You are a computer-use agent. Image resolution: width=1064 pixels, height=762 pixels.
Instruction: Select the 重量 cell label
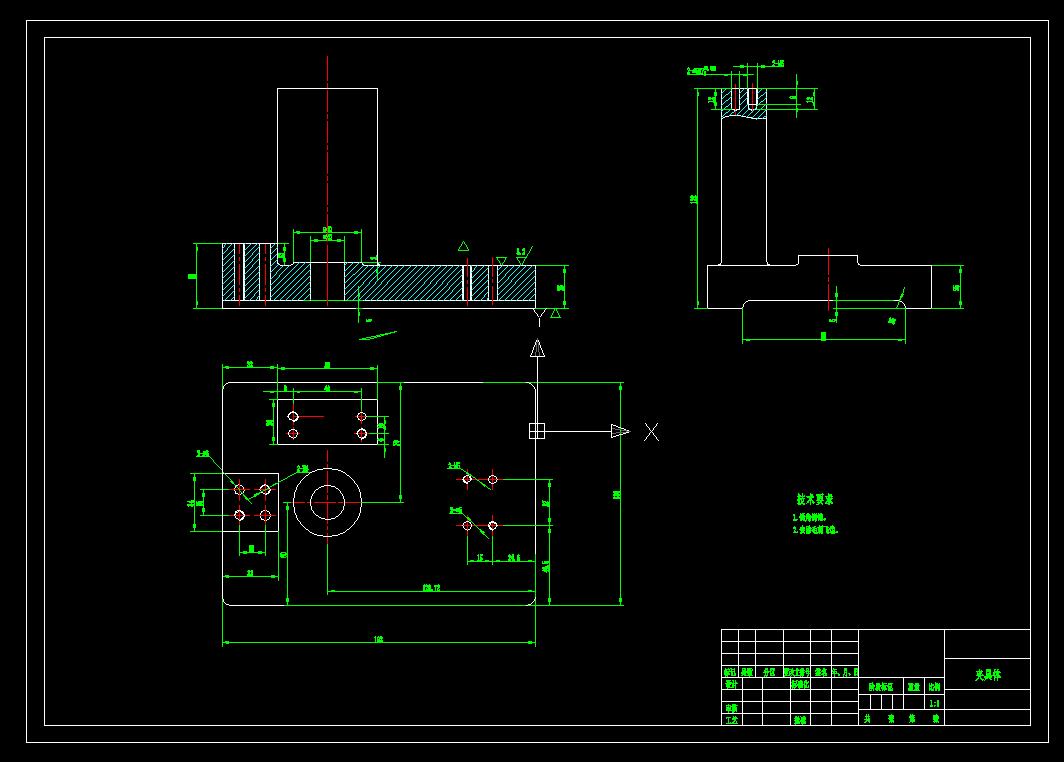tap(913, 687)
